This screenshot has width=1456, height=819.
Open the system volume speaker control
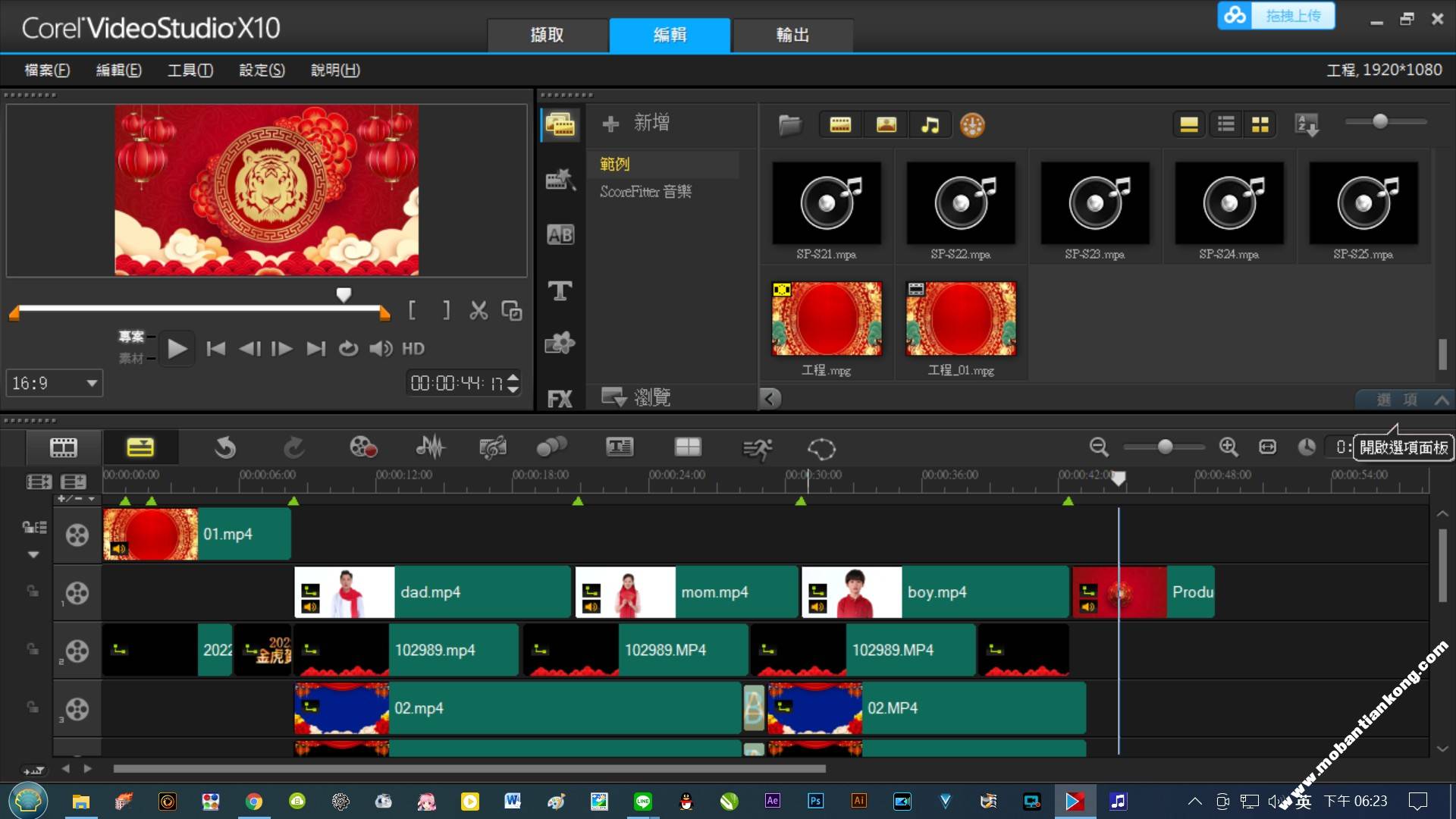pyautogui.click(x=381, y=349)
